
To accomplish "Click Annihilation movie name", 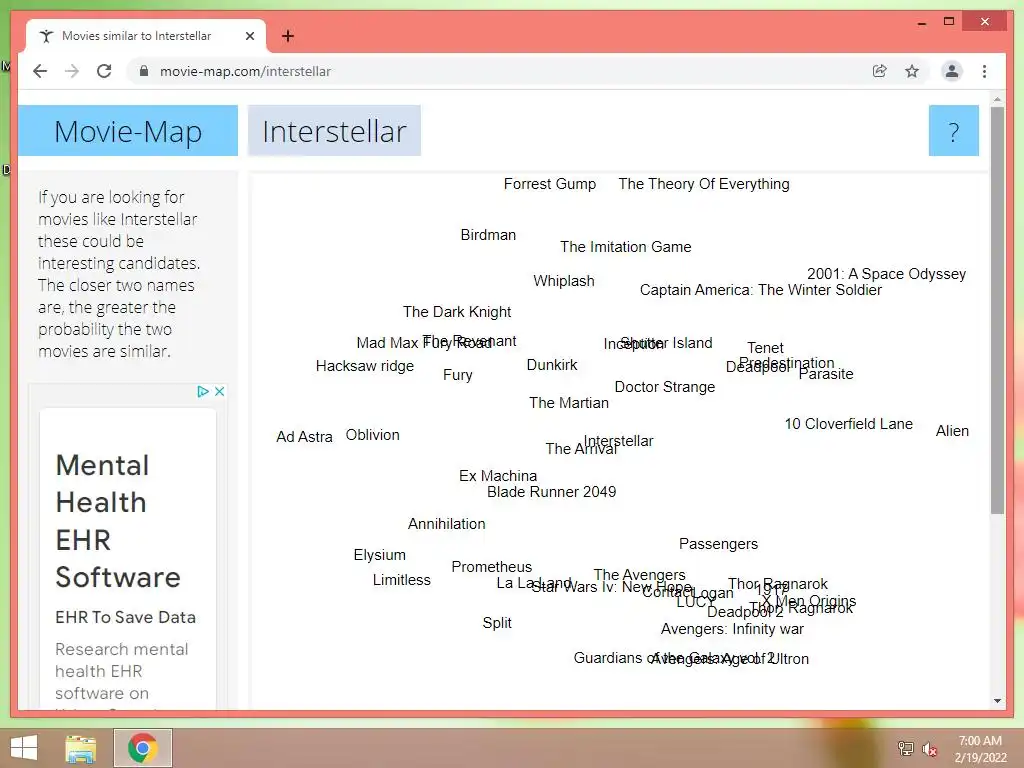I will click(447, 524).
